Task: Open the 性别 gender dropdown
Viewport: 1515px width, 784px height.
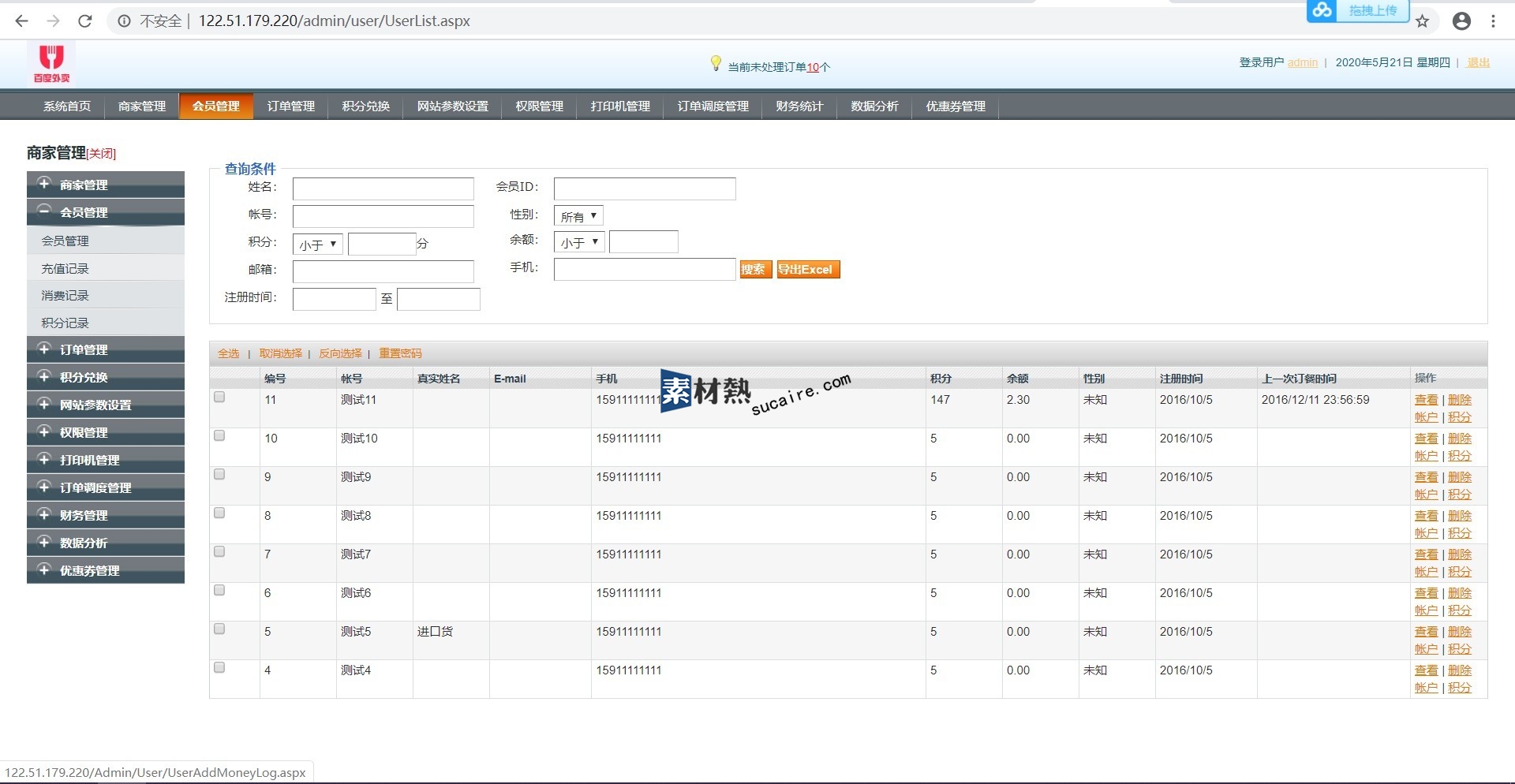Action: point(578,216)
